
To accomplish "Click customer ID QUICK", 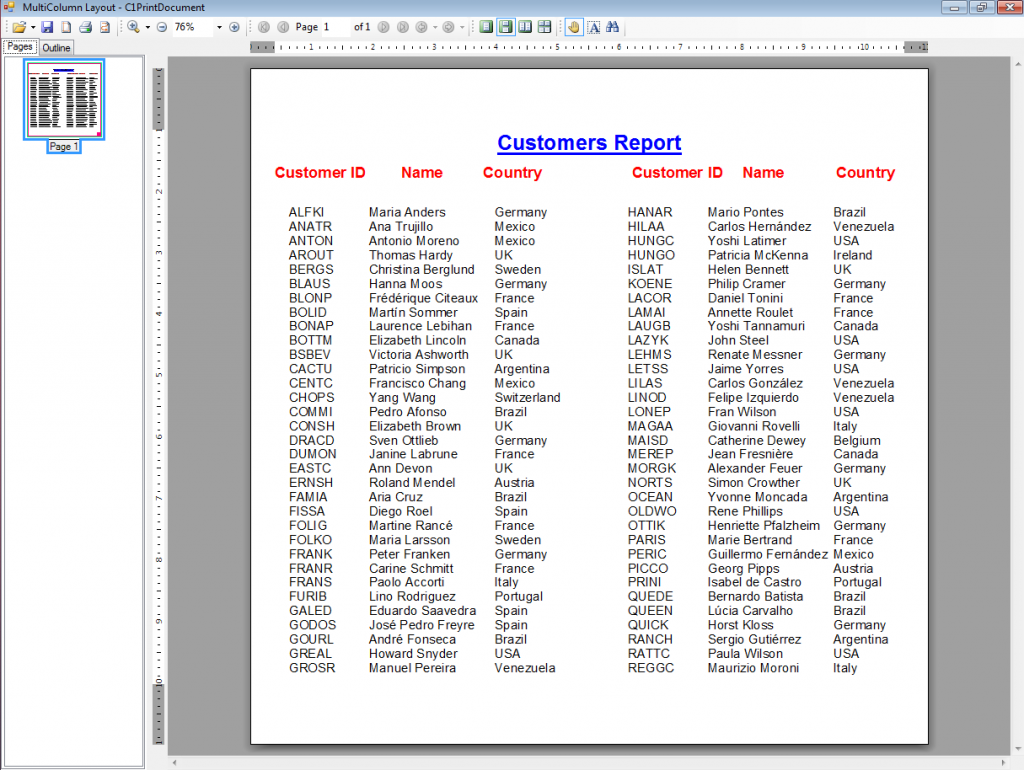I will click(x=648, y=625).
